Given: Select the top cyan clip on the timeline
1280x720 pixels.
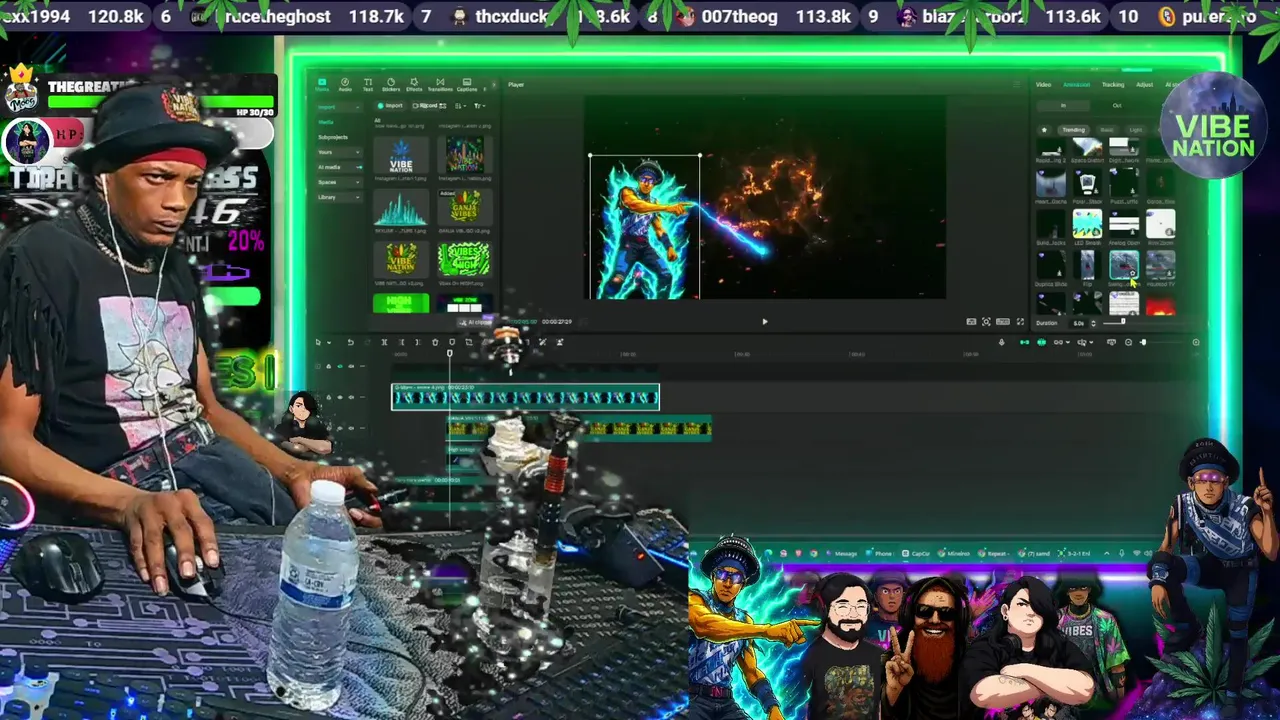Looking at the screenshot, I should point(525,397).
